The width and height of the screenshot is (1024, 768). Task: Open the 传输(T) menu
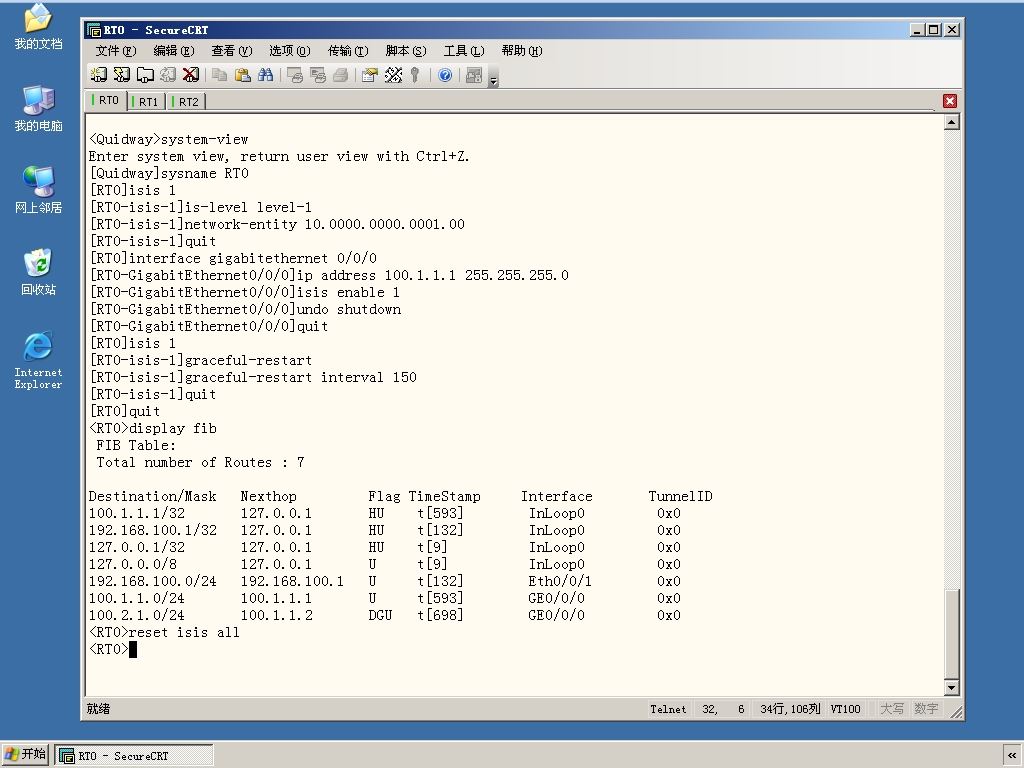[x=348, y=51]
